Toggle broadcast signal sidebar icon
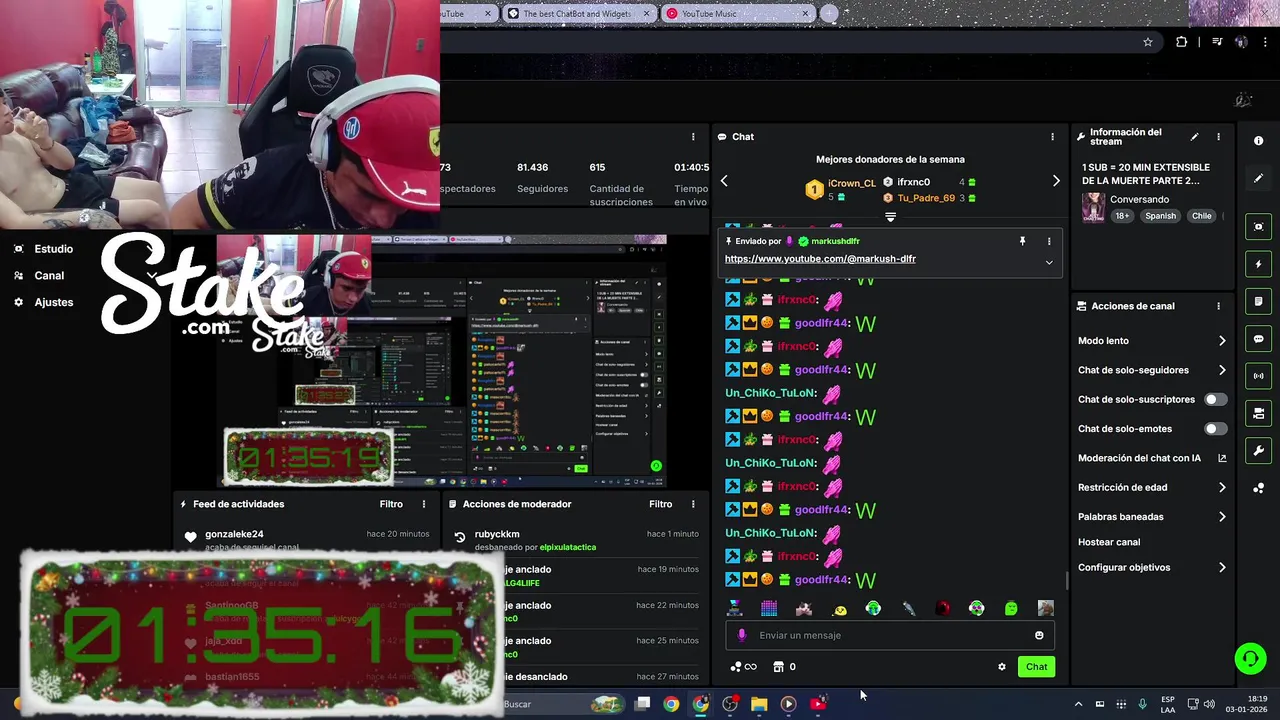 tap(1258, 376)
